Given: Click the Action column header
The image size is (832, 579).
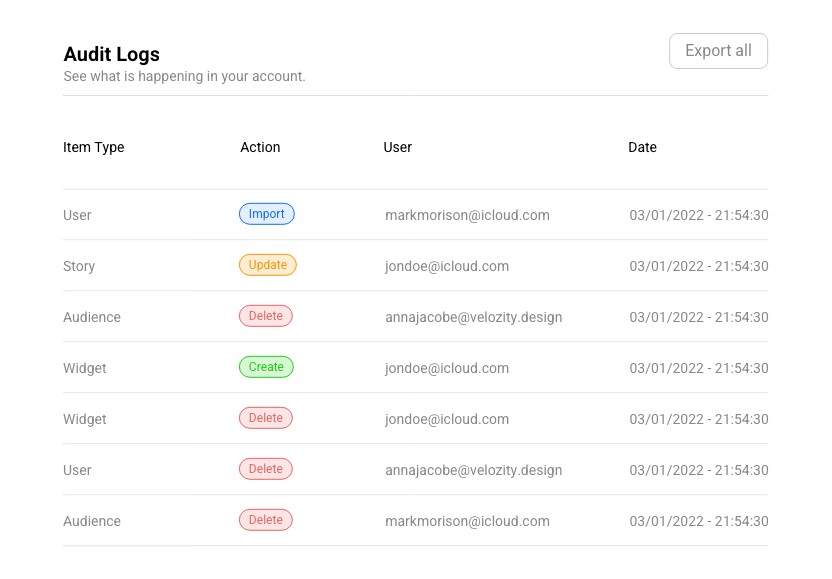Looking at the screenshot, I should [x=260, y=147].
